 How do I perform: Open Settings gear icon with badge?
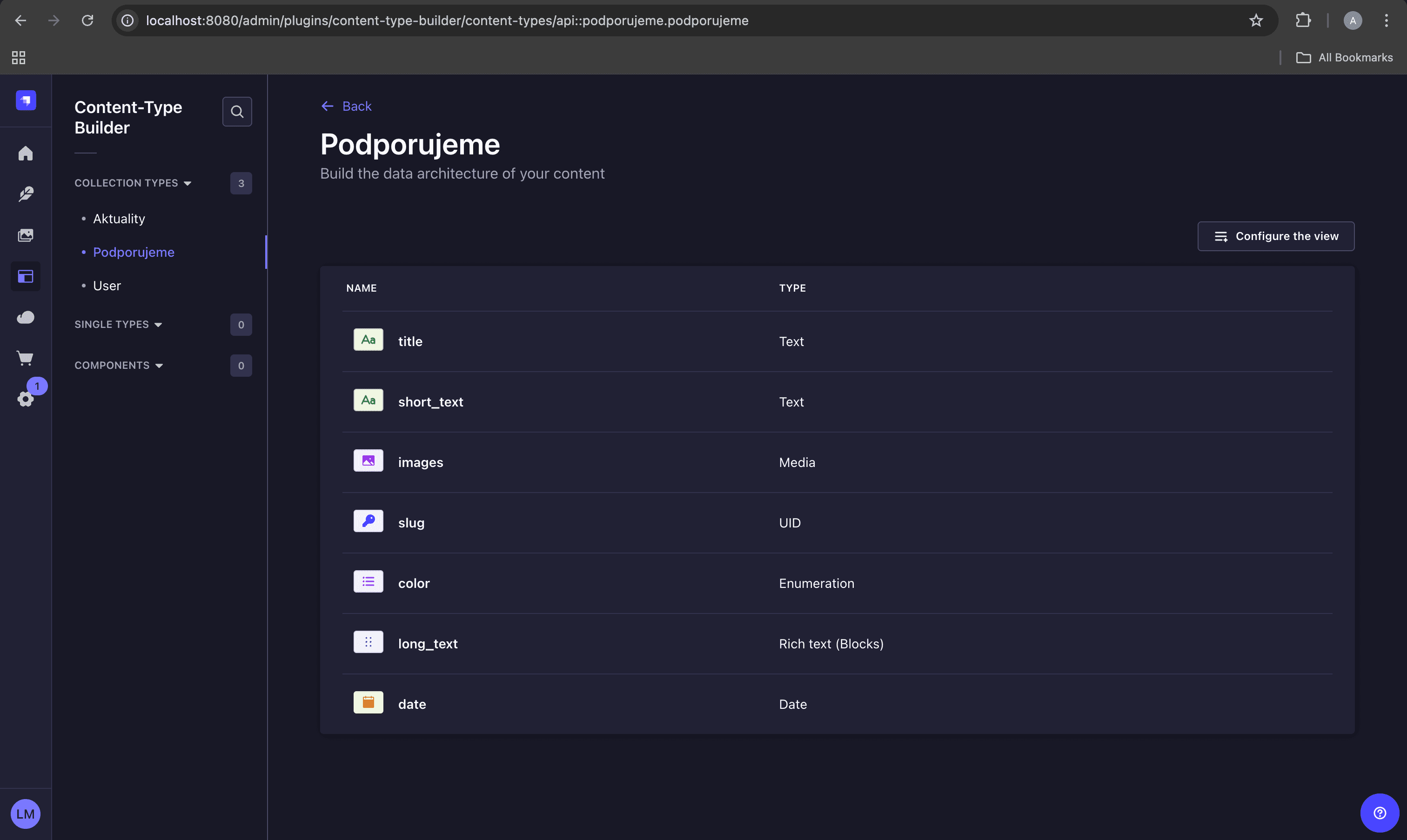[x=26, y=399]
